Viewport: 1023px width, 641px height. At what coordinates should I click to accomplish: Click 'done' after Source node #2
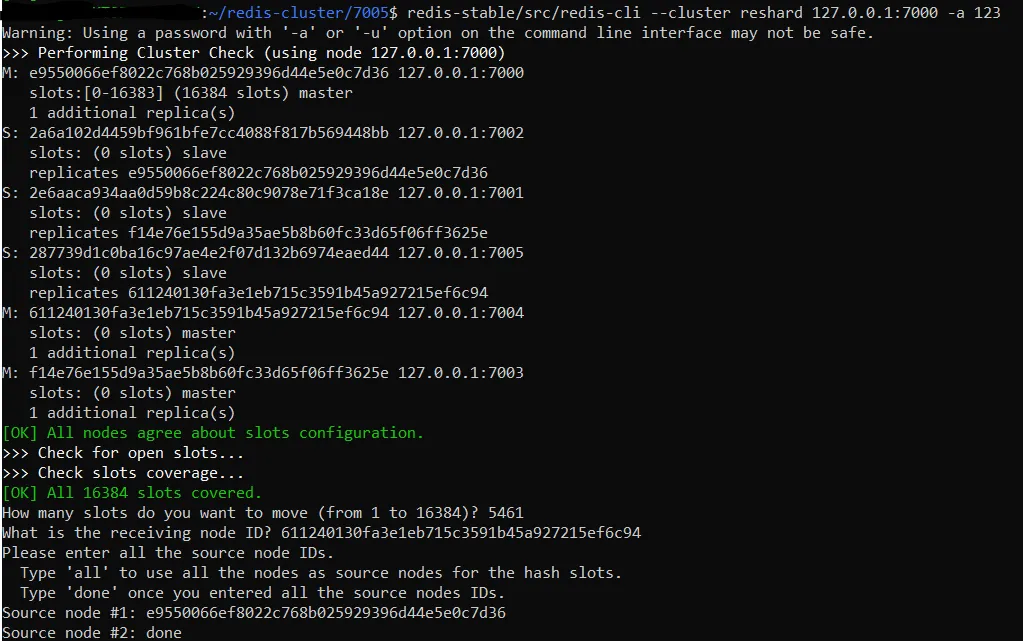164,633
